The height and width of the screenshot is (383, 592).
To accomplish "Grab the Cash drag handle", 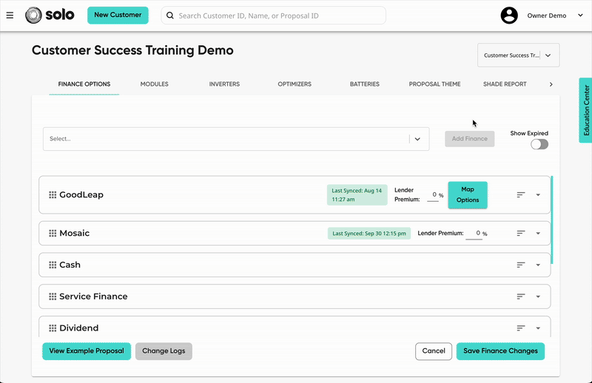I will [52, 265].
